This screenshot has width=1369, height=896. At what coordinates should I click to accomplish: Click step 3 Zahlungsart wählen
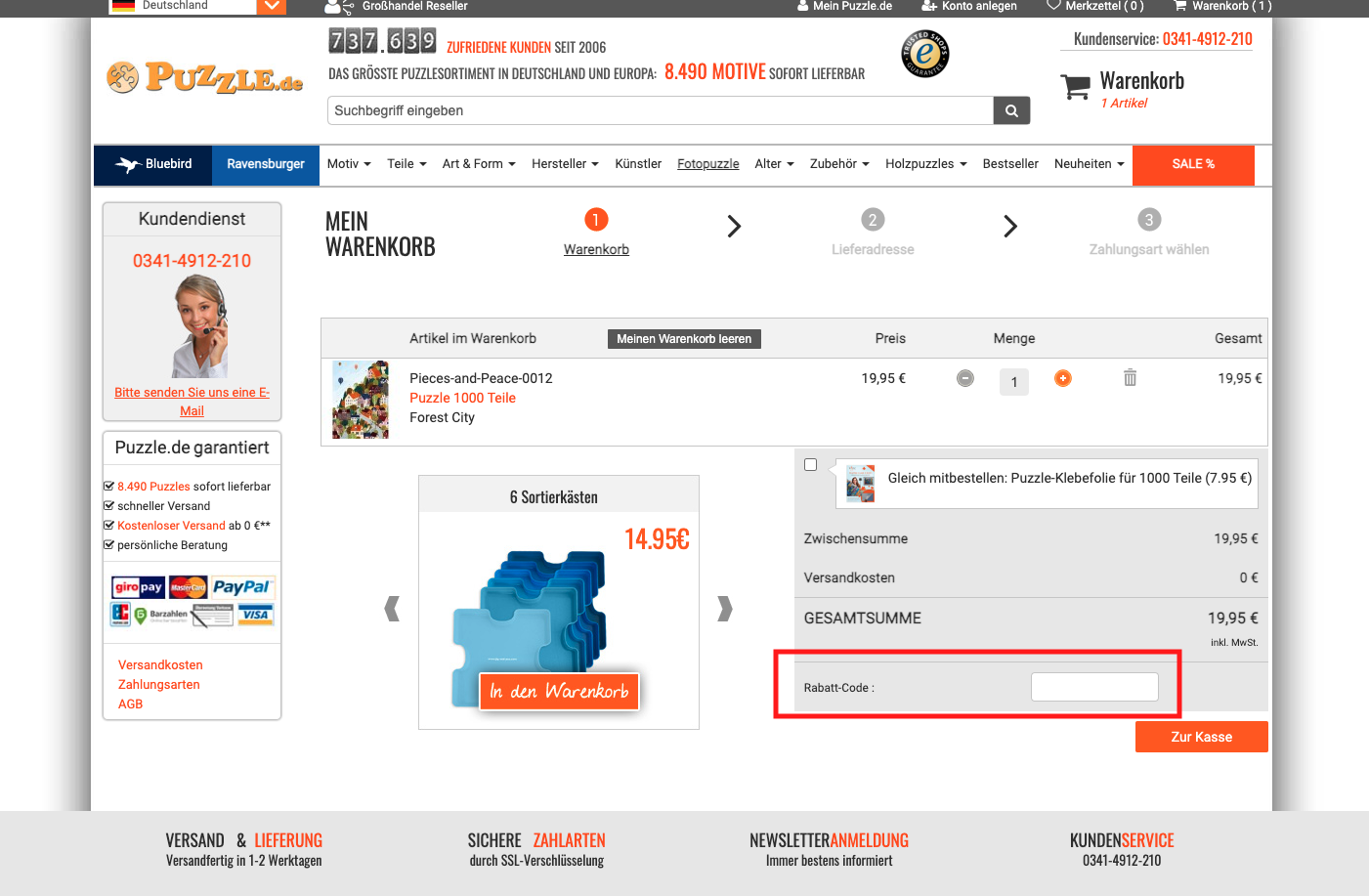click(x=1149, y=249)
